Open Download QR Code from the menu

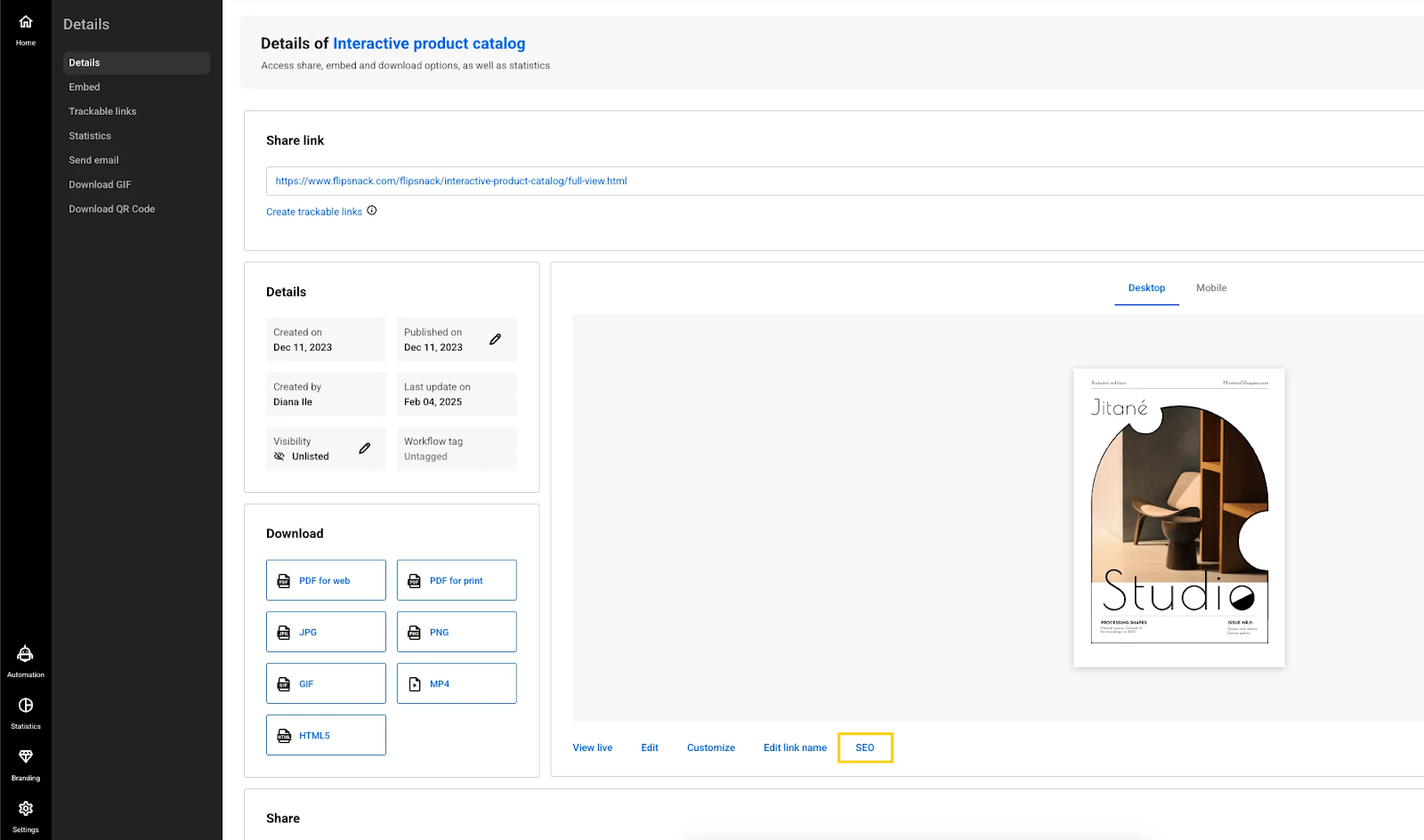click(111, 208)
